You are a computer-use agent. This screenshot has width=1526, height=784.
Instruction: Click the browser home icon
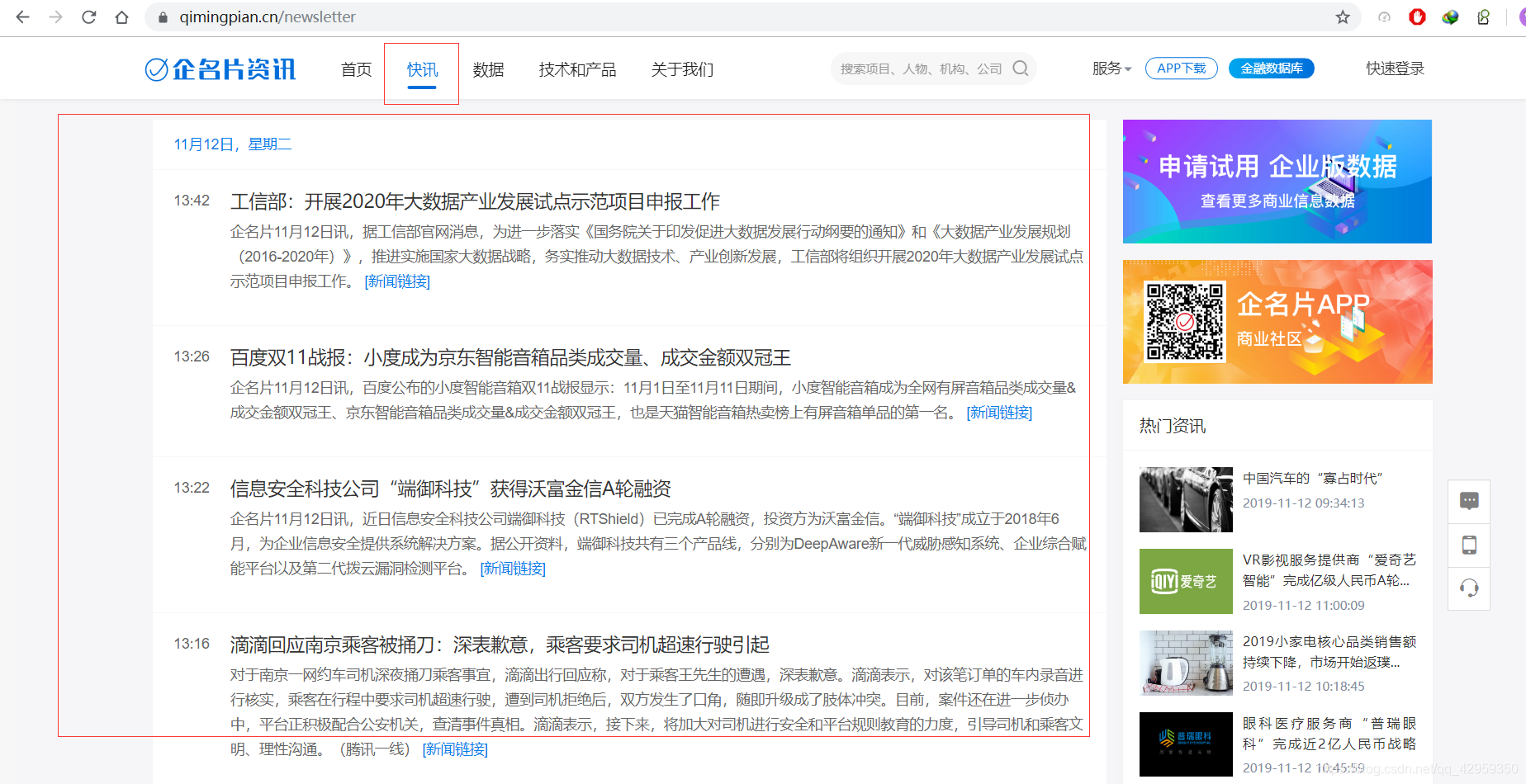[x=121, y=17]
